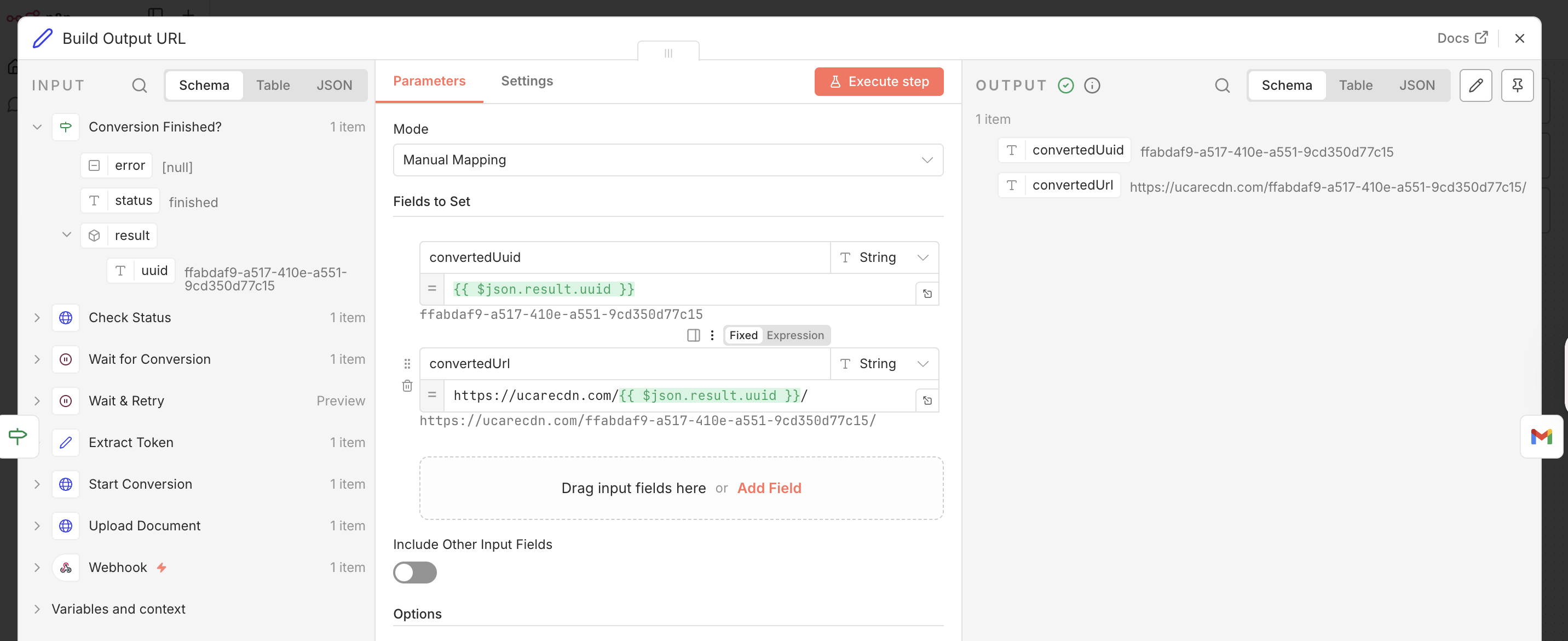The width and height of the screenshot is (1568, 641).
Task: Expand the Wait & Retry node
Action: click(x=37, y=401)
